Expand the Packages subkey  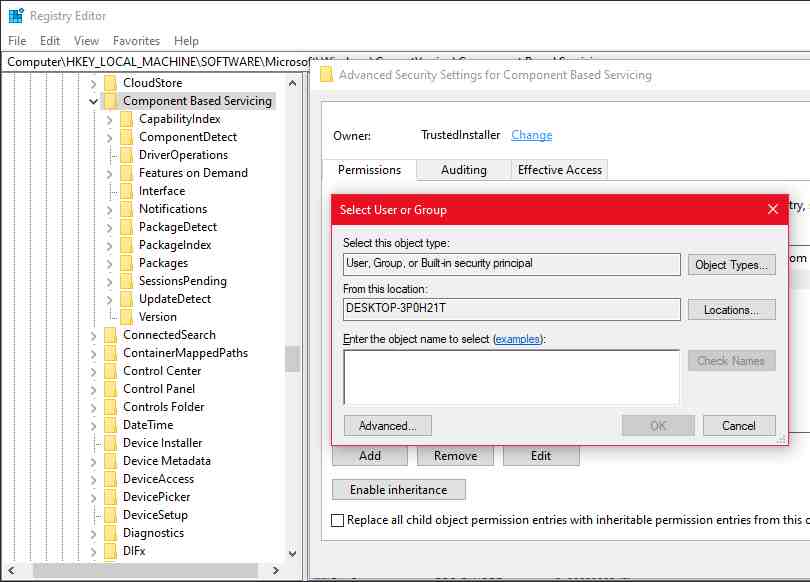pos(110,264)
